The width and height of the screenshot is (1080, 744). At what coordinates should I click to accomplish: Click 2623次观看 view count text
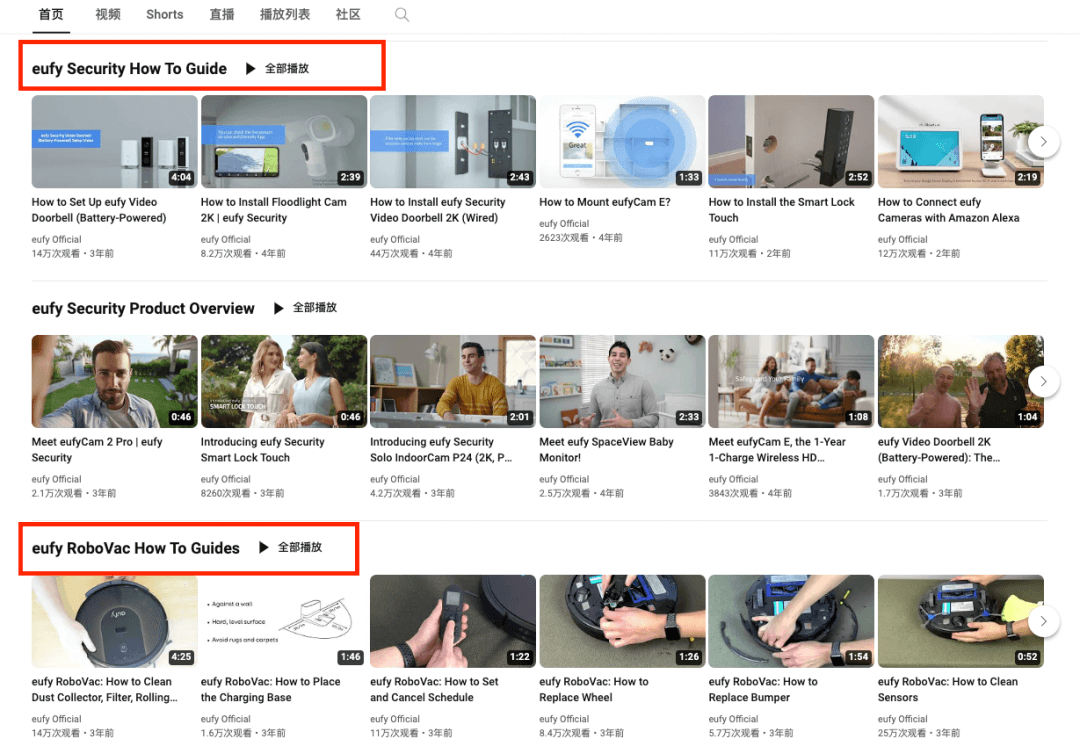click(x=564, y=238)
